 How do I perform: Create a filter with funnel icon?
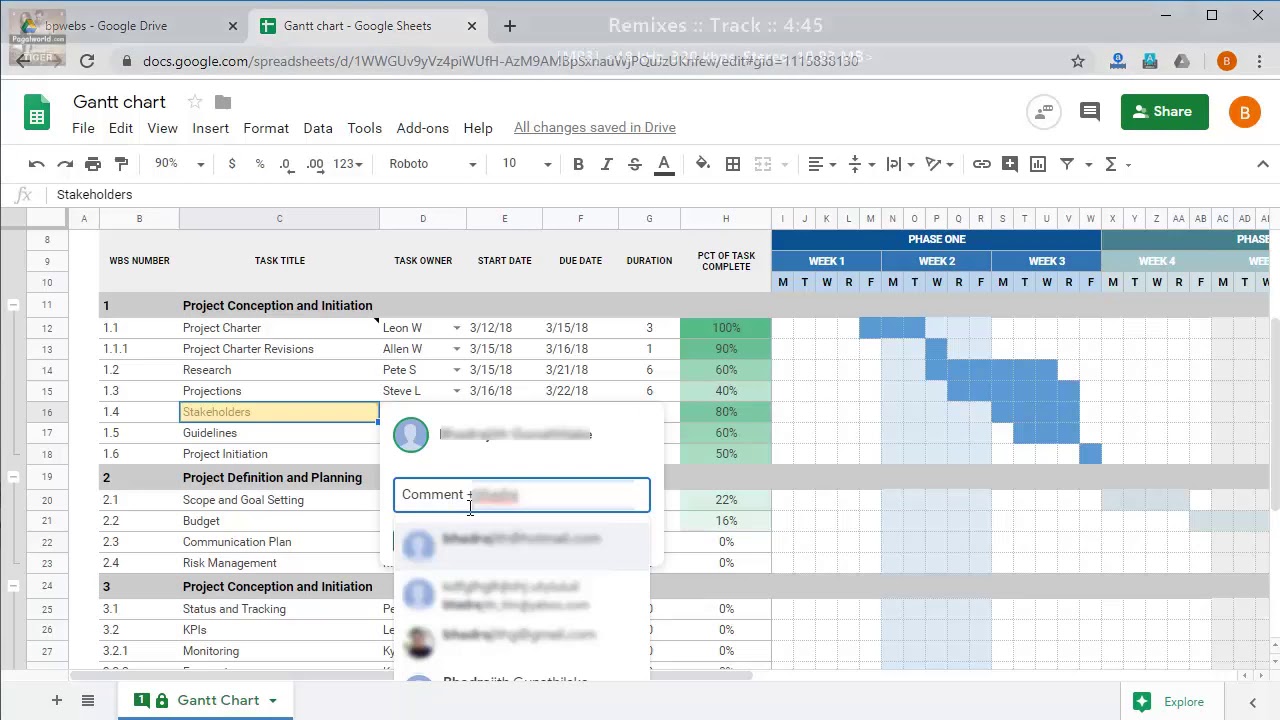1067,164
